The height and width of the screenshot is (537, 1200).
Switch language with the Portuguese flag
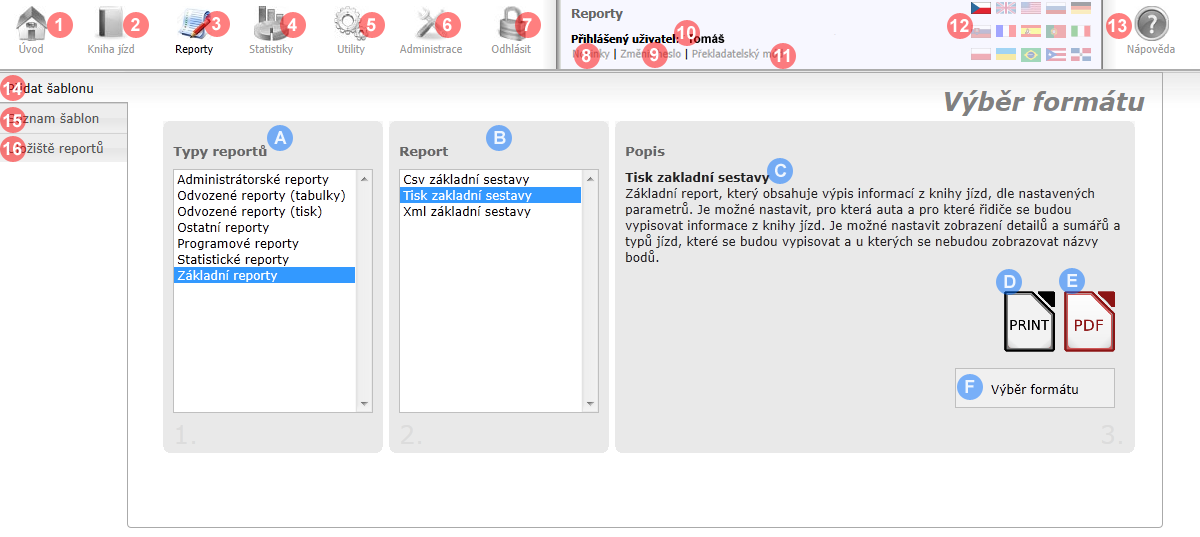[1056, 31]
